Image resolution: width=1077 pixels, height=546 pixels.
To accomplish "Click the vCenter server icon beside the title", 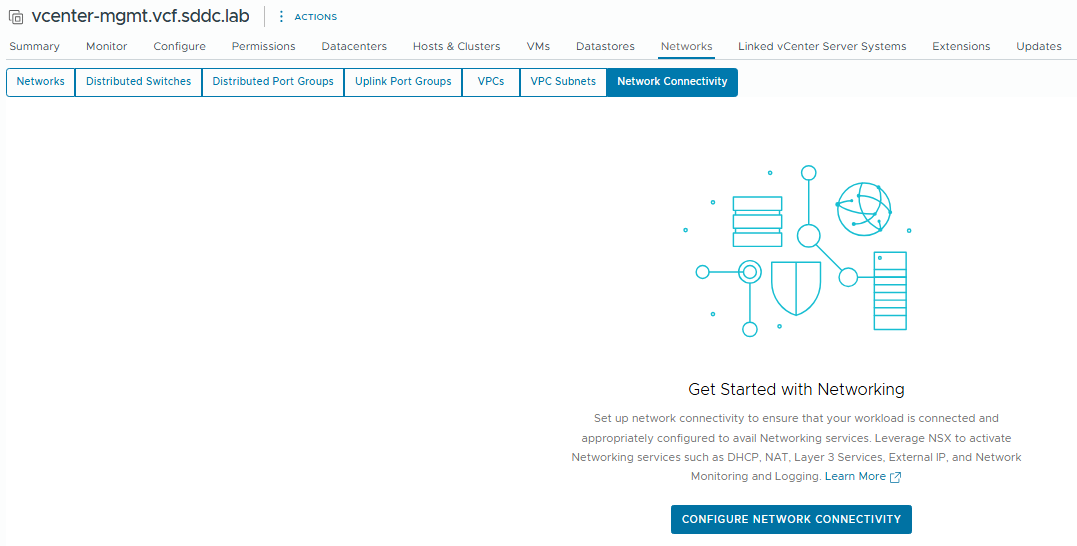I will tap(16, 17).
